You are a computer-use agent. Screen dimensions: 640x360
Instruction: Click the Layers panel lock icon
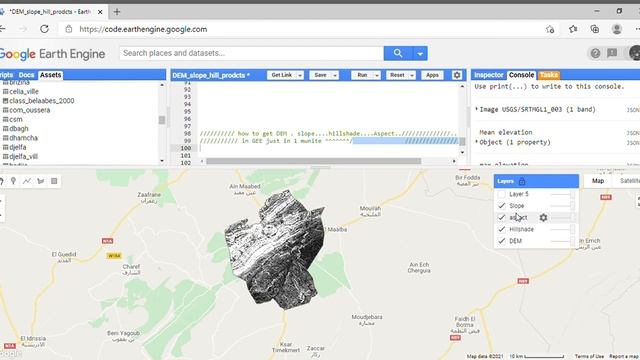tap(522, 181)
